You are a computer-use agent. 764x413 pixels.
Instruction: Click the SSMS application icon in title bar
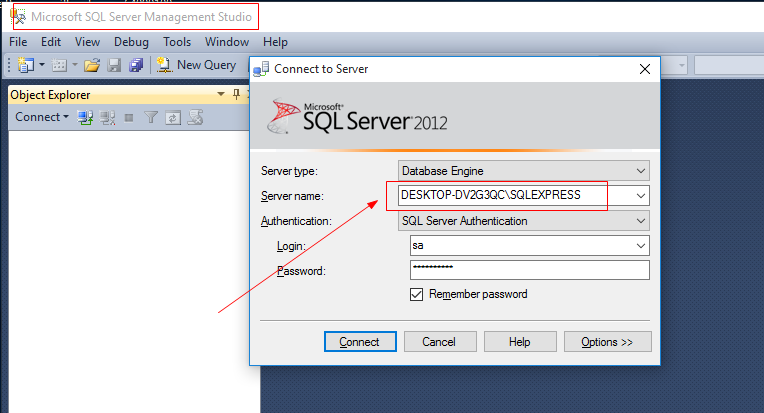pyautogui.click(x=18, y=17)
